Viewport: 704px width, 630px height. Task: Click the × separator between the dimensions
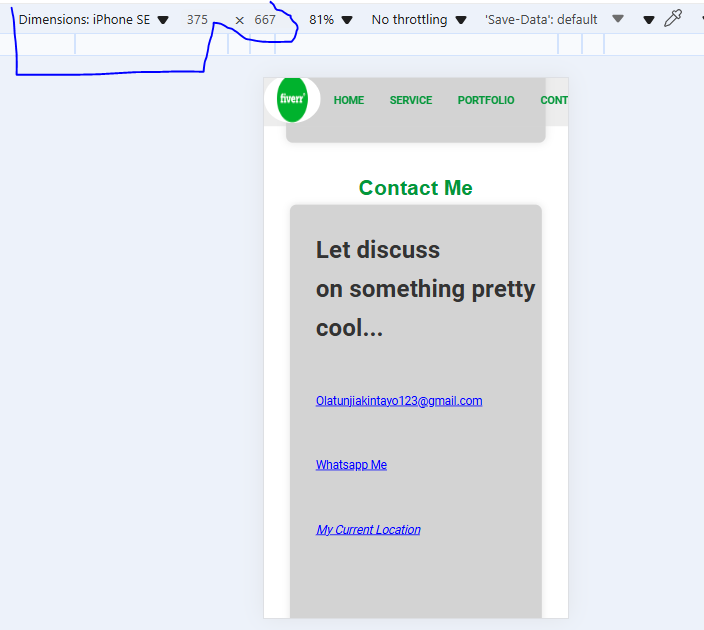(x=239, y=20)
